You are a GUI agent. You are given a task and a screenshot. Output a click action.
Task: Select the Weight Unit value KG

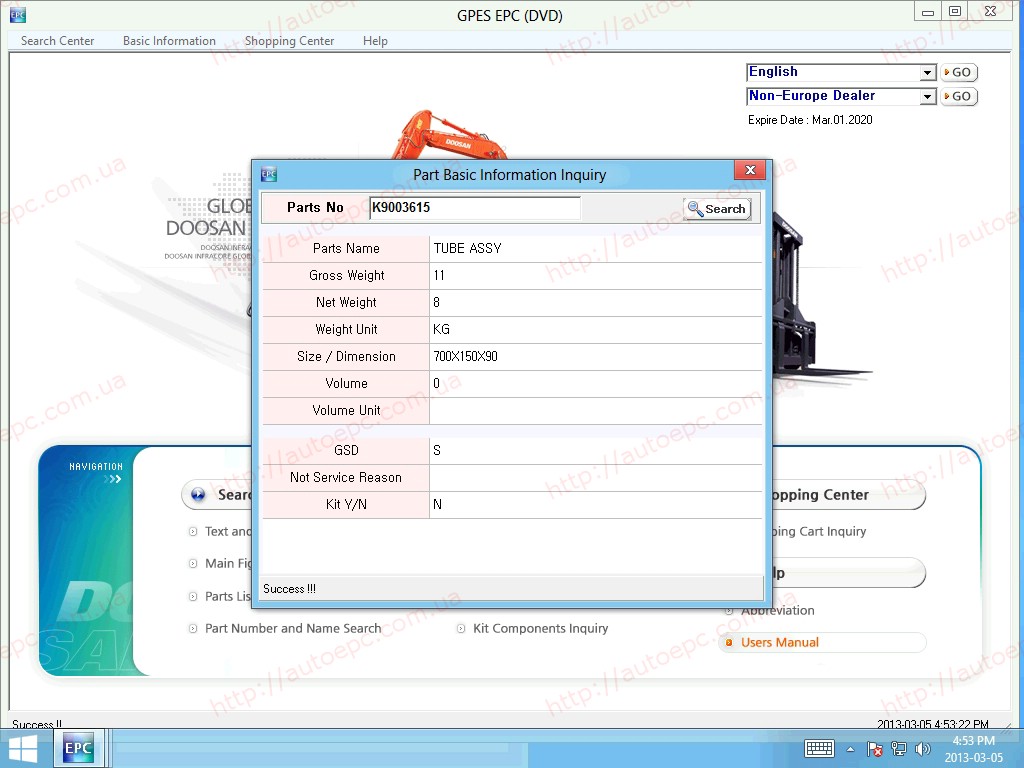(x=441, y=329)
